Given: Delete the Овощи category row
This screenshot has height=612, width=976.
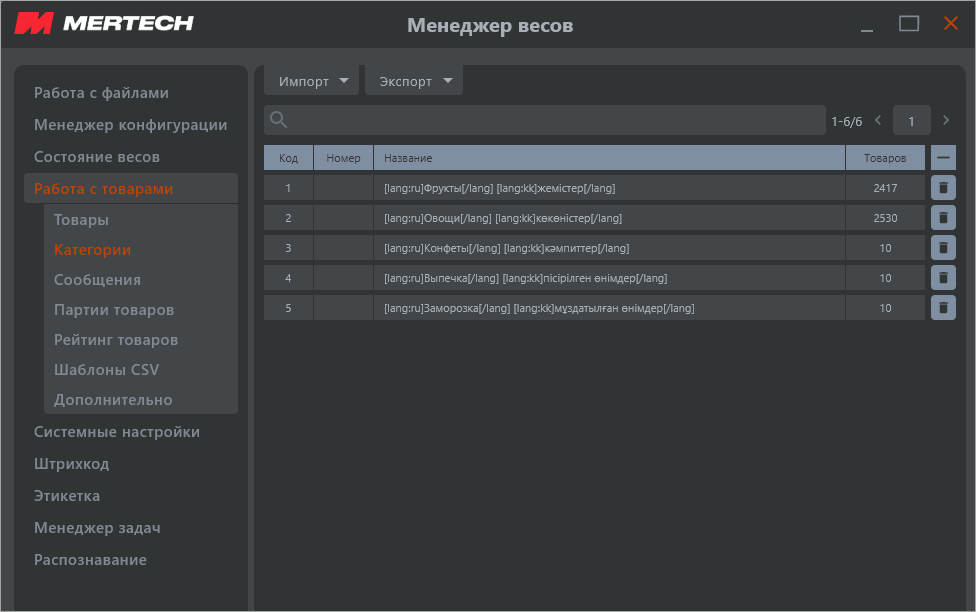Looking at the screenshot, I should tap(943, 217).
